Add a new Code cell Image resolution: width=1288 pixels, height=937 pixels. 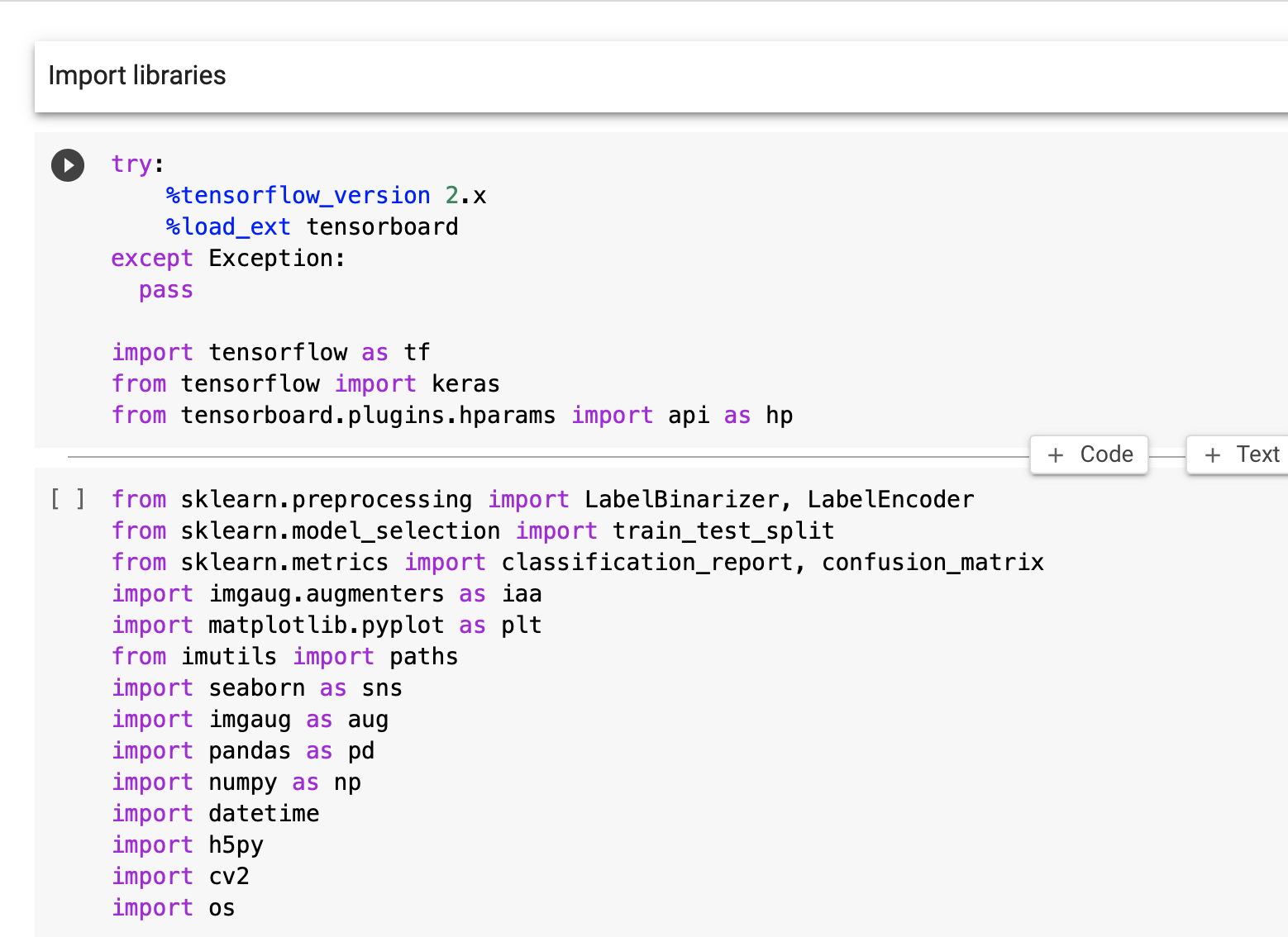click(x=1089, y=454)
